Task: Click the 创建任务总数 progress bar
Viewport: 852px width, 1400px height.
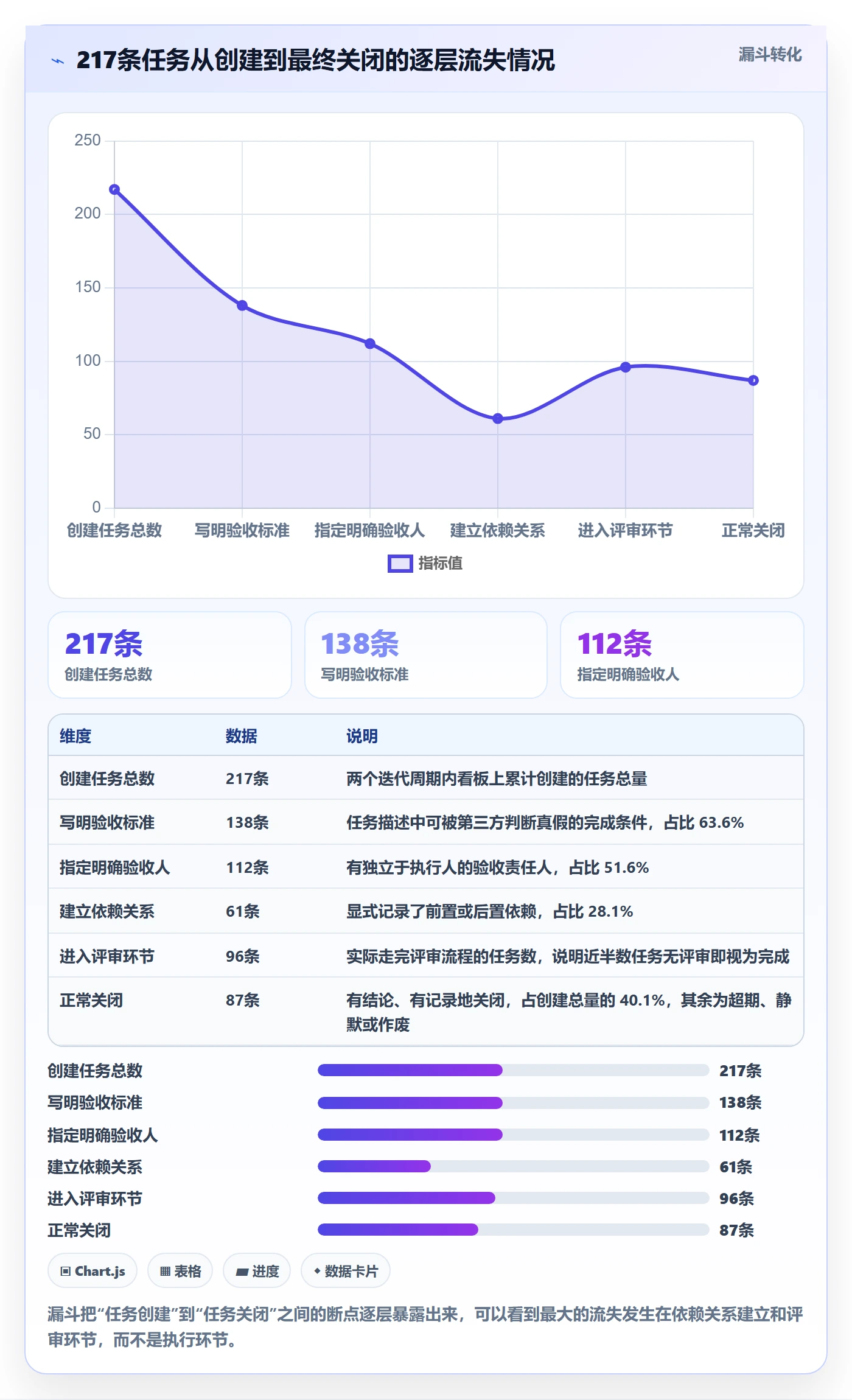Action: (513, 1070)
